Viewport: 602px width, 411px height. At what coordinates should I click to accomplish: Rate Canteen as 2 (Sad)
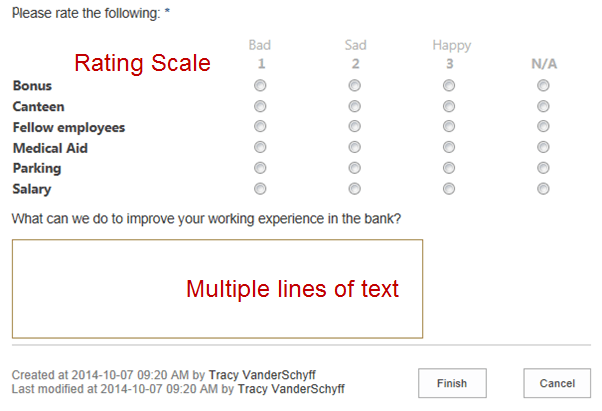point(355,106)
